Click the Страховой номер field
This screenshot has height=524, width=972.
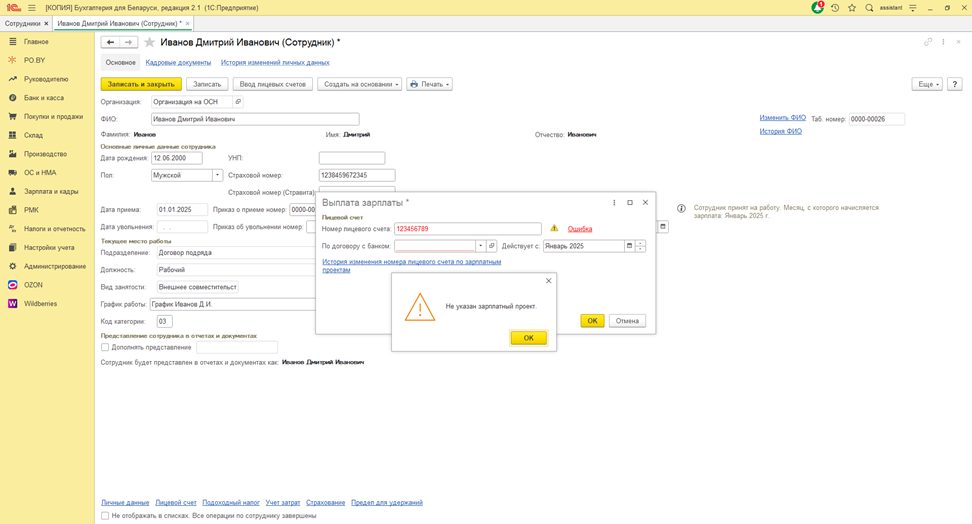tap(357, 175)
